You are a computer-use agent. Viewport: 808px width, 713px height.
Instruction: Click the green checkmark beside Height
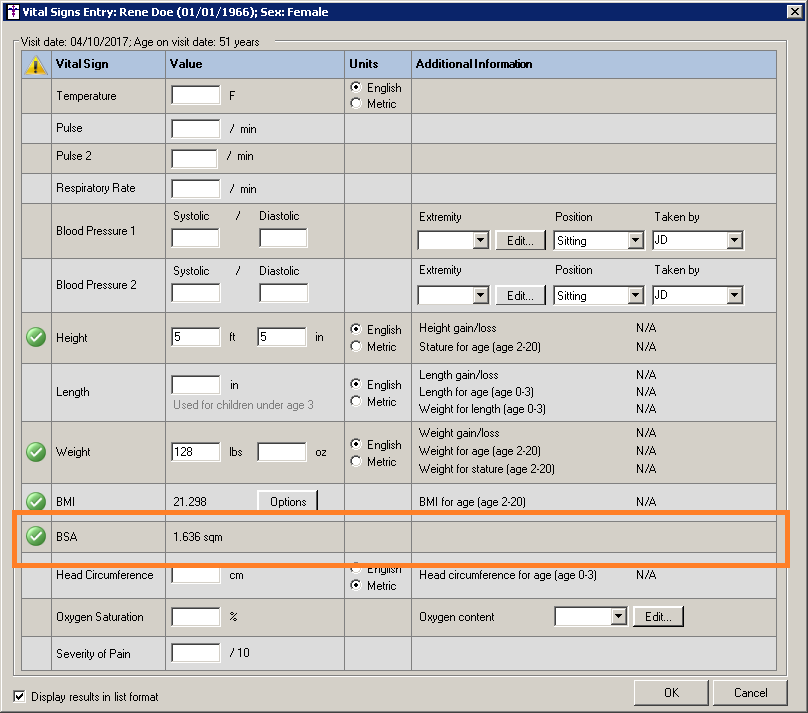point(36,338)
